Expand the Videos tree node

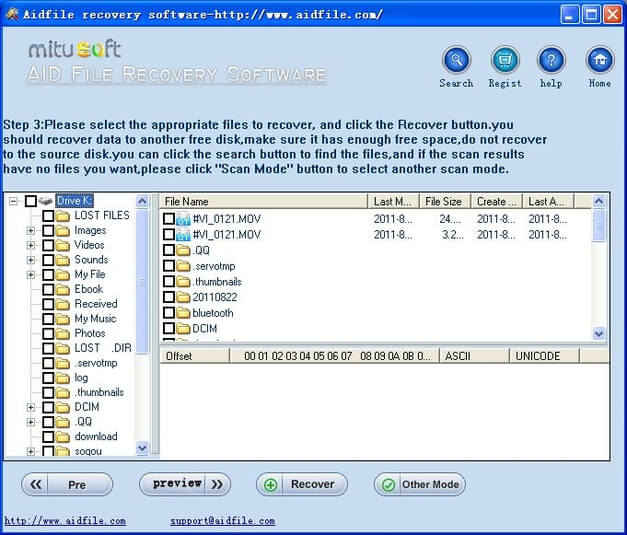(31, 245)
